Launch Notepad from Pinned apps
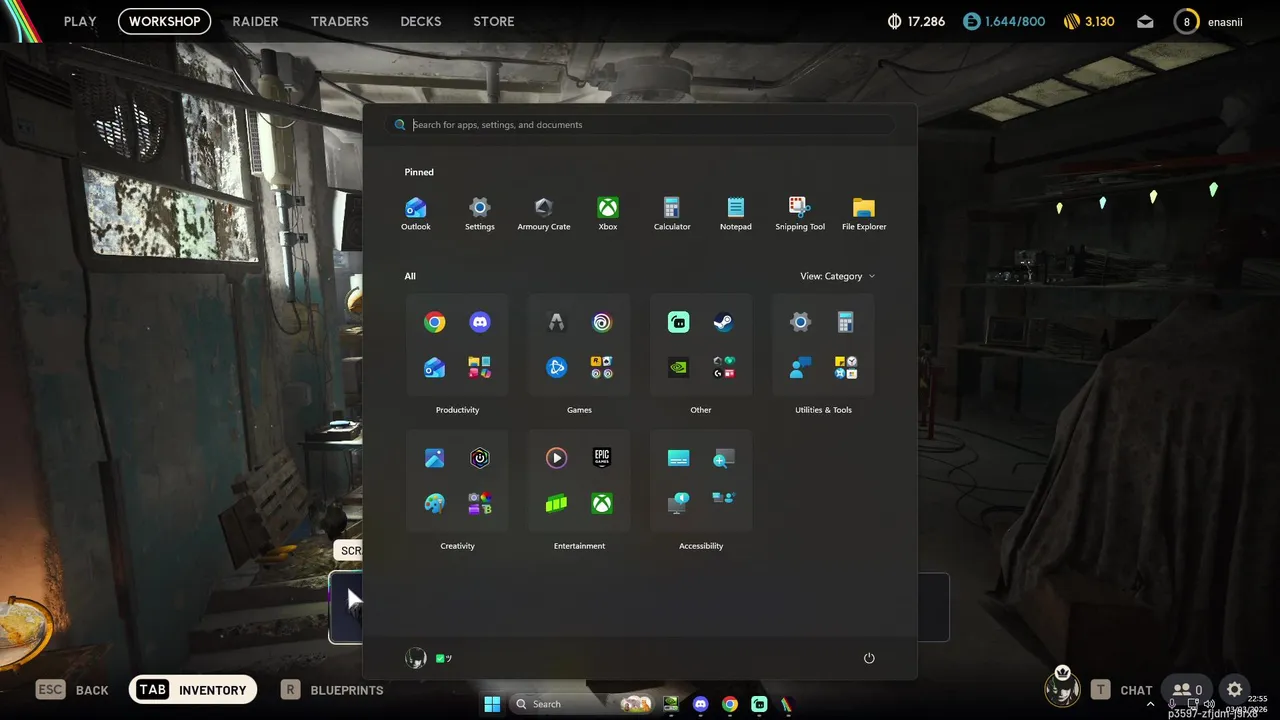The width and height of the screenshot is (1280, 720). [x=736, y=214]
